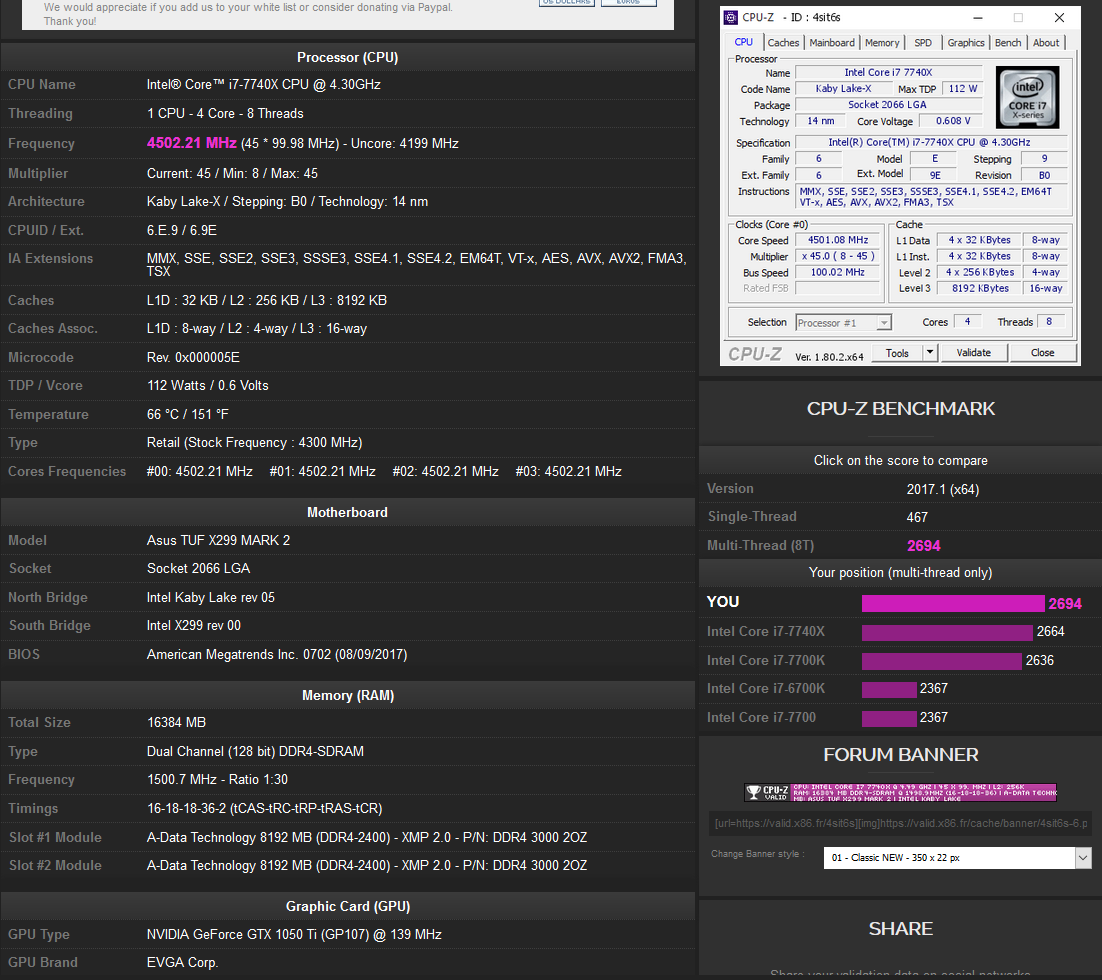This screenshot has height=980, width=1102.
Task: Click the Single-Thread score 467
Action: (917, 517)
